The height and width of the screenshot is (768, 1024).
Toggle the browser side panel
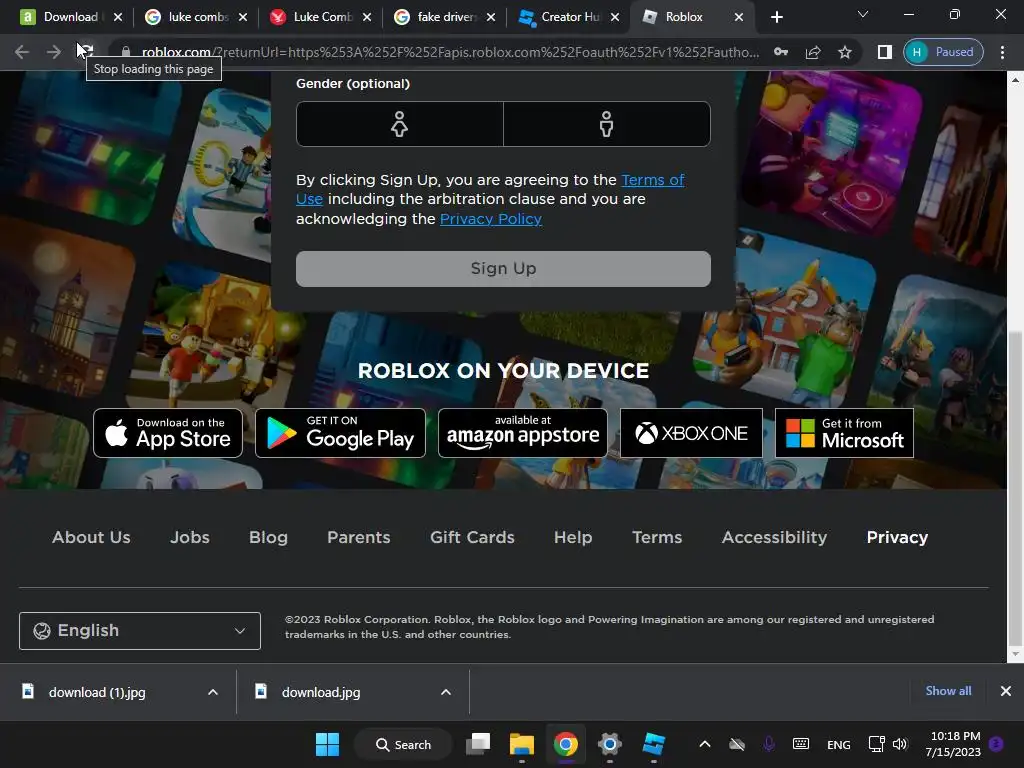[884, 52]
